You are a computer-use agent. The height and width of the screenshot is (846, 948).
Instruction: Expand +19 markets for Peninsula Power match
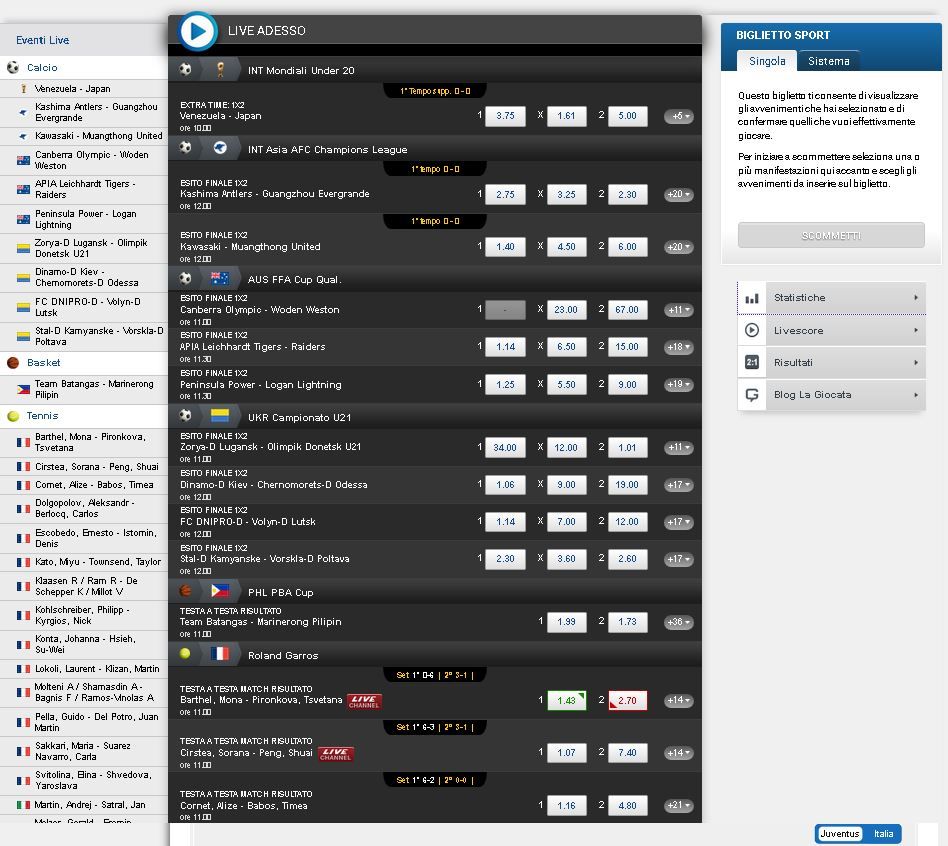(x=678, y=385)
